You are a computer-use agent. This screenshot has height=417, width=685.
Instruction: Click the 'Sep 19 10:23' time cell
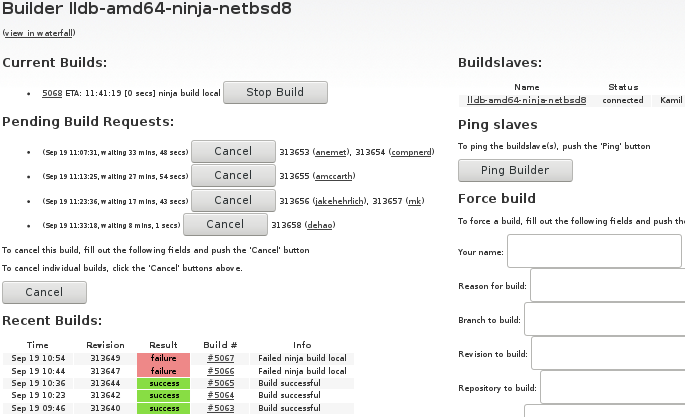38,396
